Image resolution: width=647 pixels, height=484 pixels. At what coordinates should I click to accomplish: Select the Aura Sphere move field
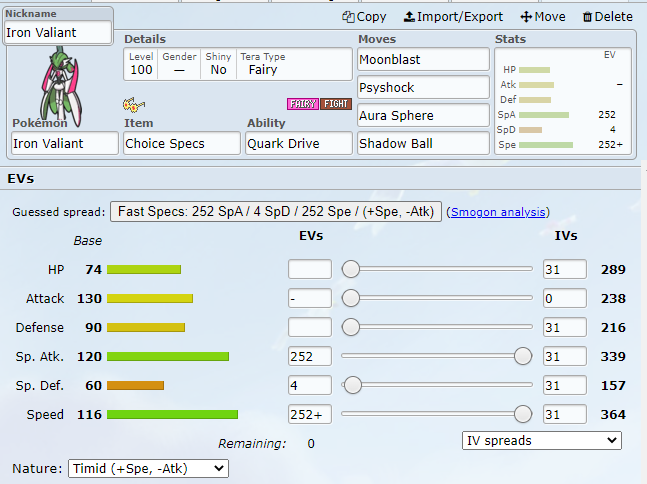click(423, 116)
